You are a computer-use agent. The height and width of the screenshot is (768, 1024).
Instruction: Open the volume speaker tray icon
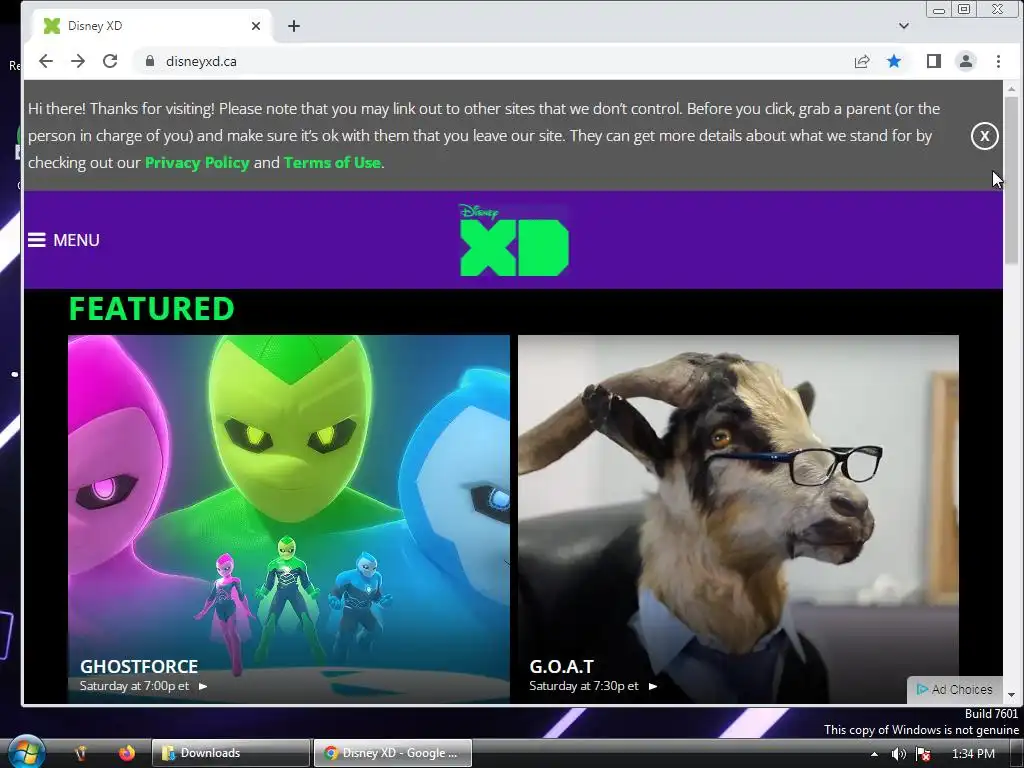[899, 754]
